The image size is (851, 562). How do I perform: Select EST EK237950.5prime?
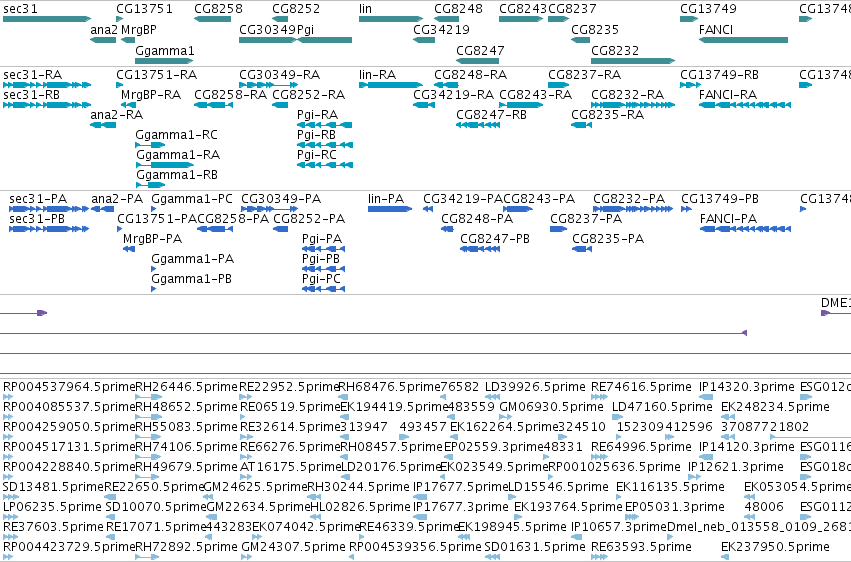tap(727, 557)
